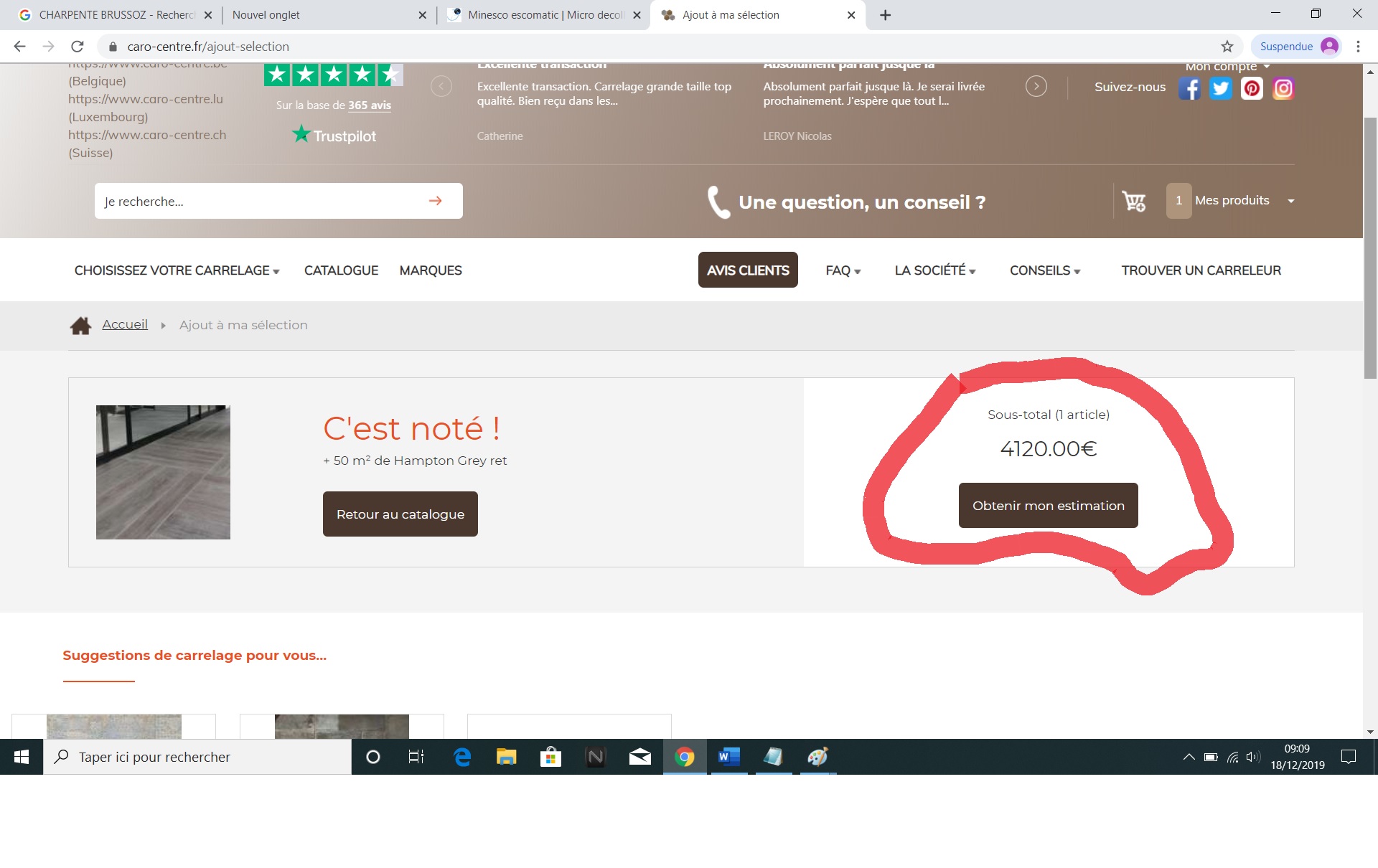Image resolution: width=1378 pixels, height=868 pixels.
Task: Expand the Conseils dropdown
Action: pos(1045,270)
